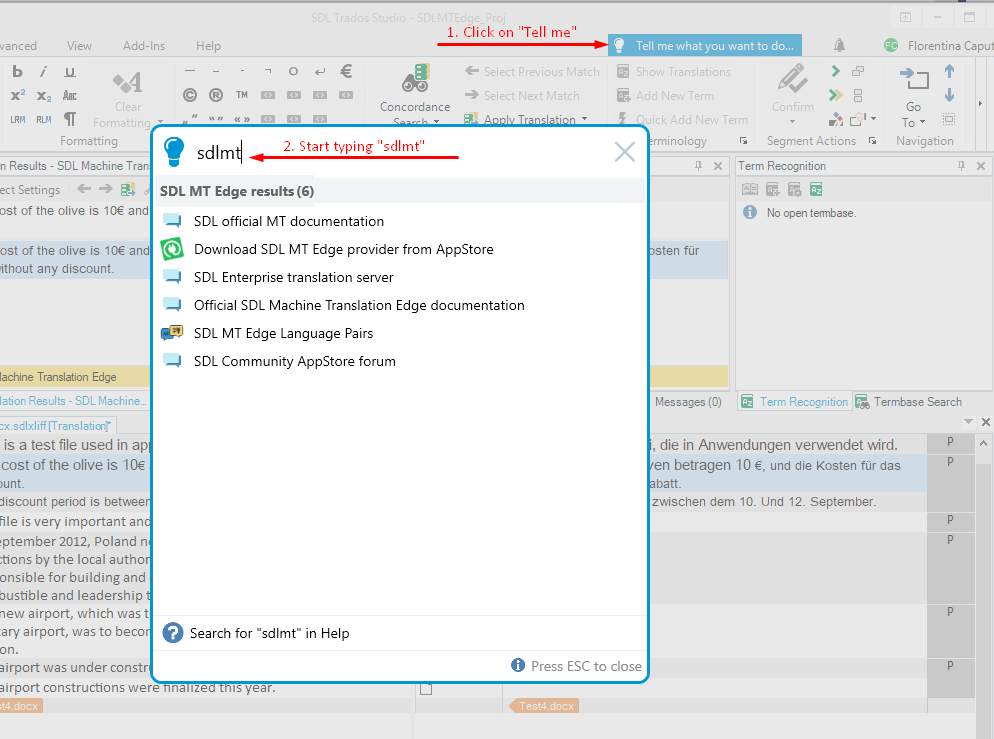994x739 pixels.
Task: Click first Term Recognition toolbar icon
Action: tap(750, 189)
